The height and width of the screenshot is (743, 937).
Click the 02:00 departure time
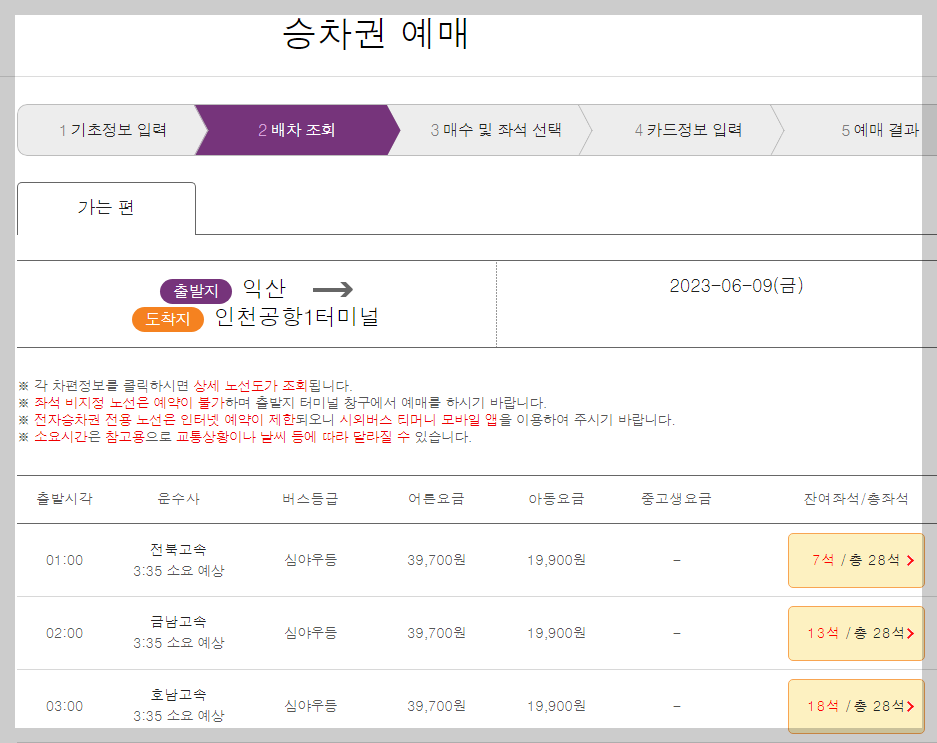point(65,633)
